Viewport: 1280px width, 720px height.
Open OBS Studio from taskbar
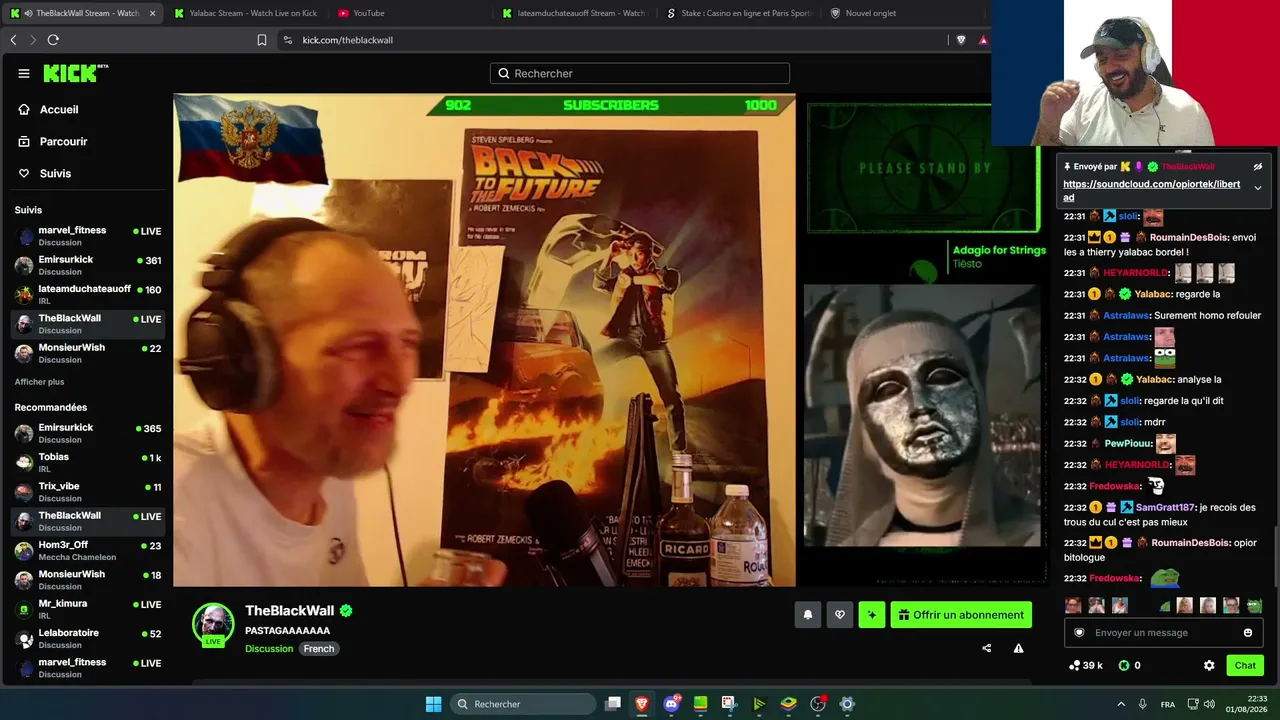[818, 704]
